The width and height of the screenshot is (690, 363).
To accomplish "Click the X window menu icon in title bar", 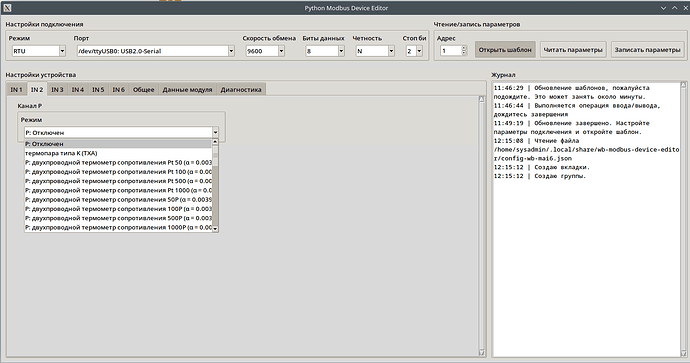I will 7,8.
